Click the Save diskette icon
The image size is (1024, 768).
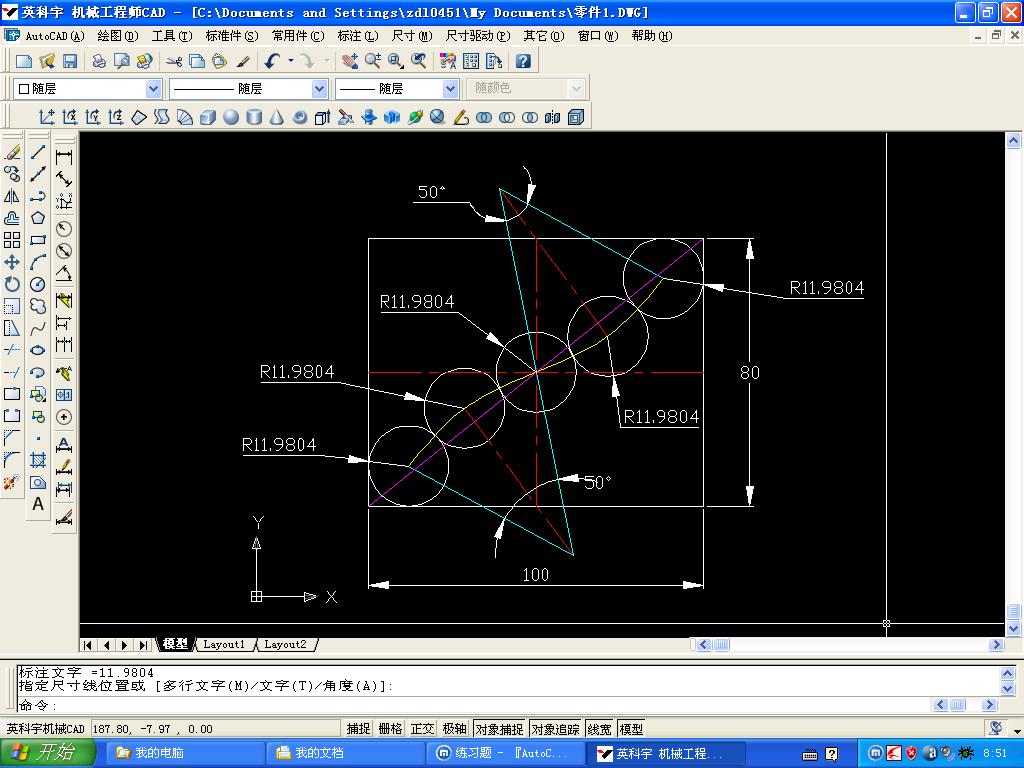(x=70, y=61)
